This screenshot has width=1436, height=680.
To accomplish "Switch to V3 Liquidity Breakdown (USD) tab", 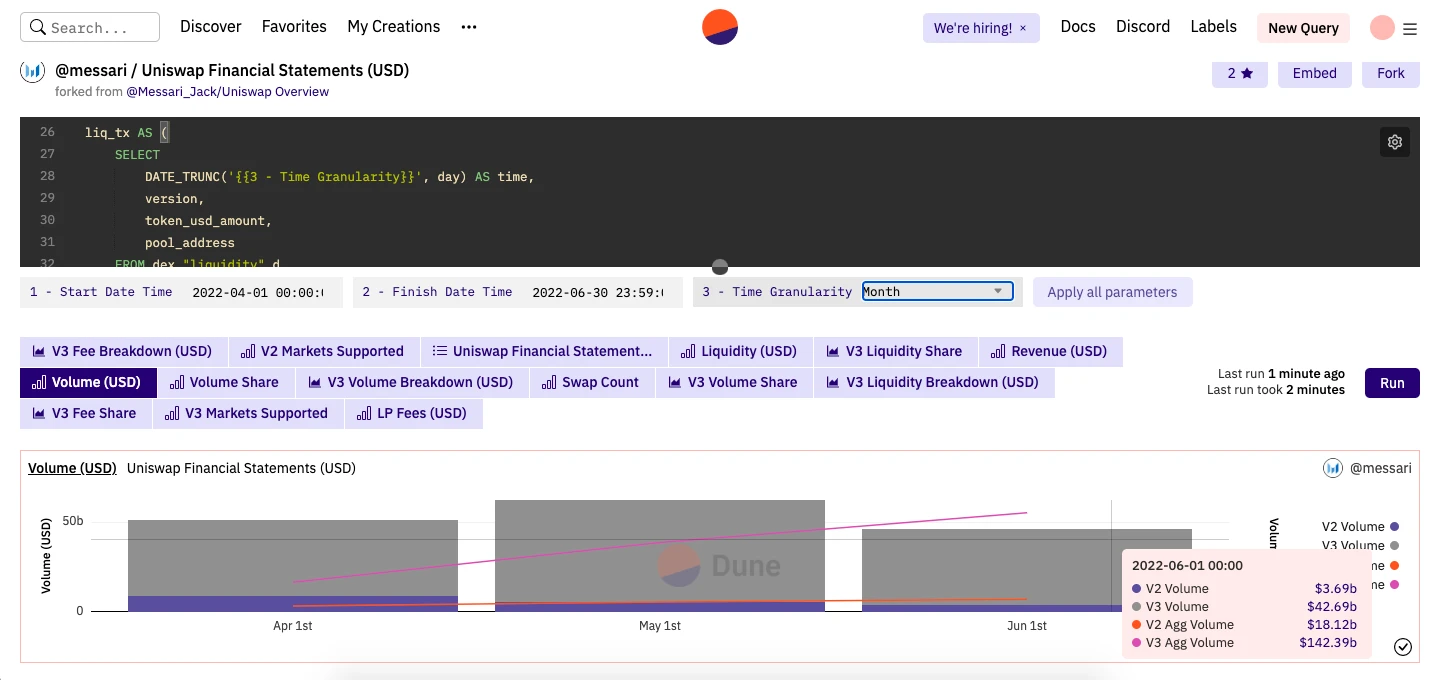I will point(934,383).
